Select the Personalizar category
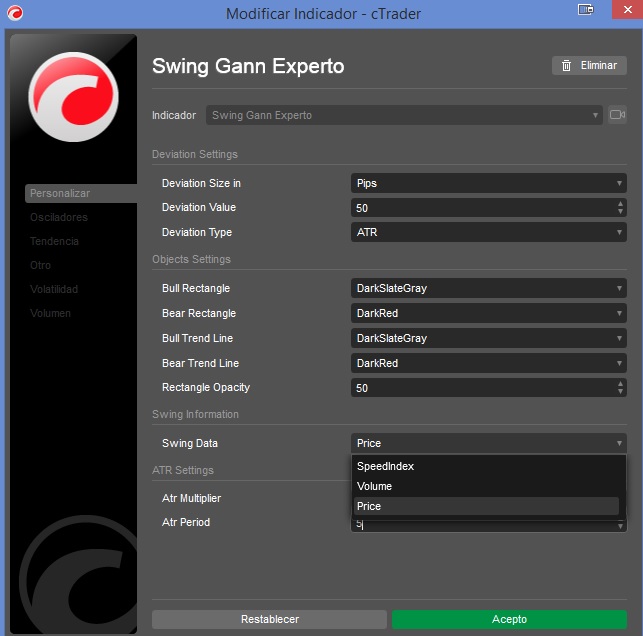 tap(81, 193)
